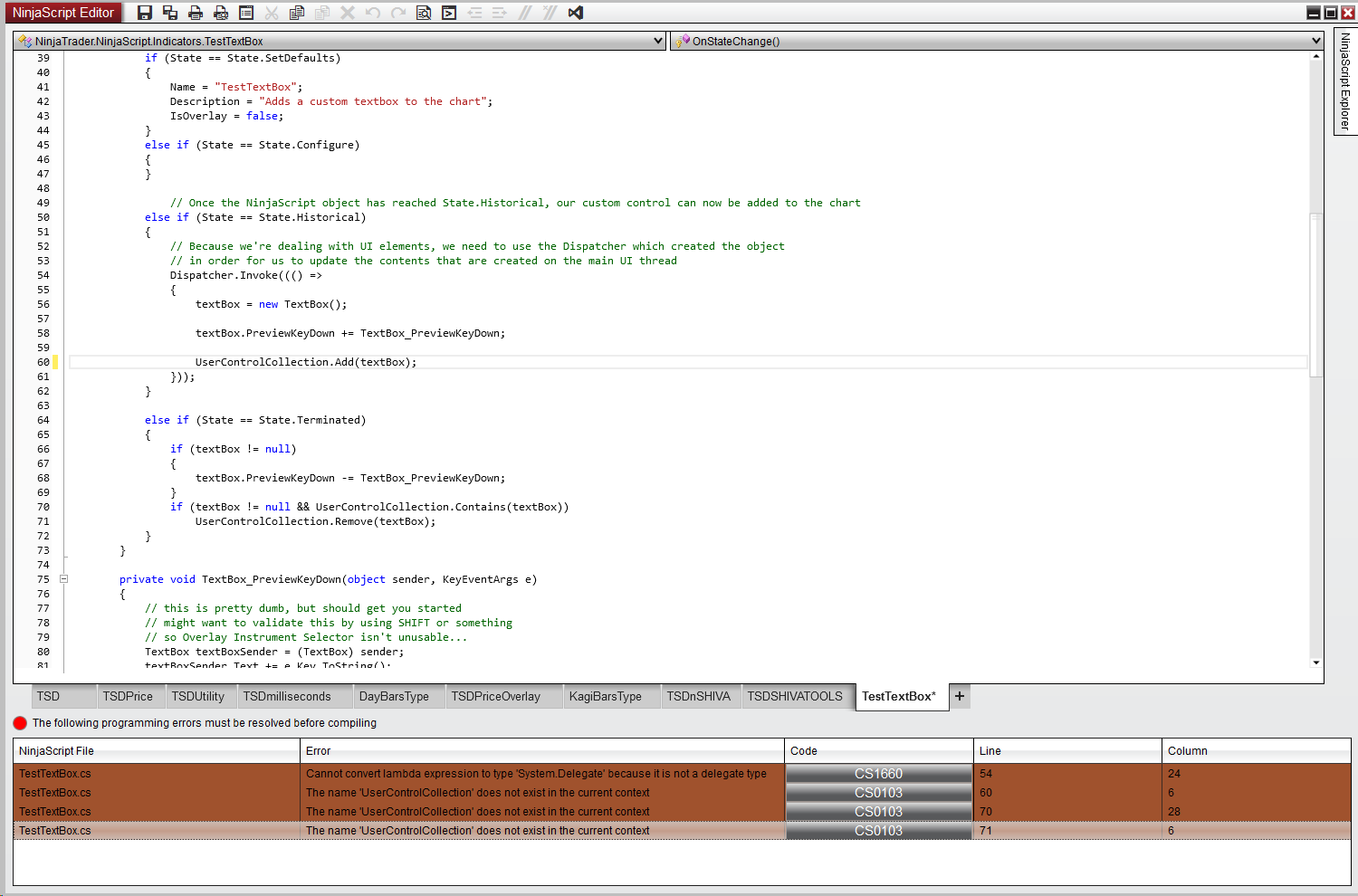Viewport: 1358px width, 896px height.
Task: Add a new editor tab with plus button
Action: pyautogui.click(x=960, y=696)
